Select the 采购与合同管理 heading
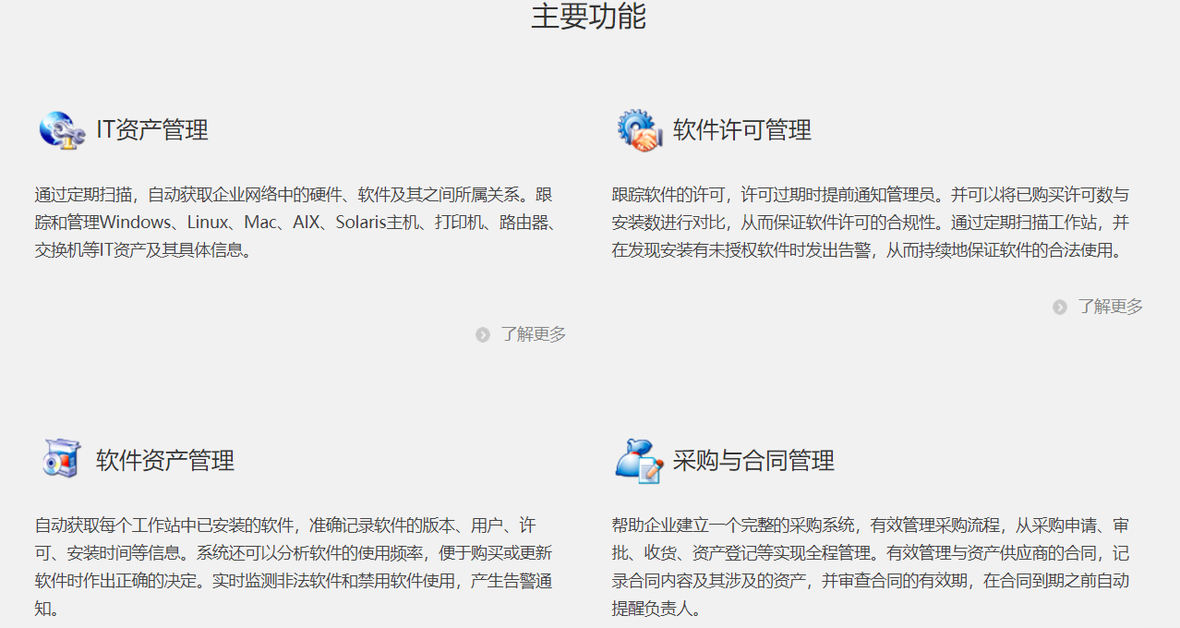 point(753,460)
